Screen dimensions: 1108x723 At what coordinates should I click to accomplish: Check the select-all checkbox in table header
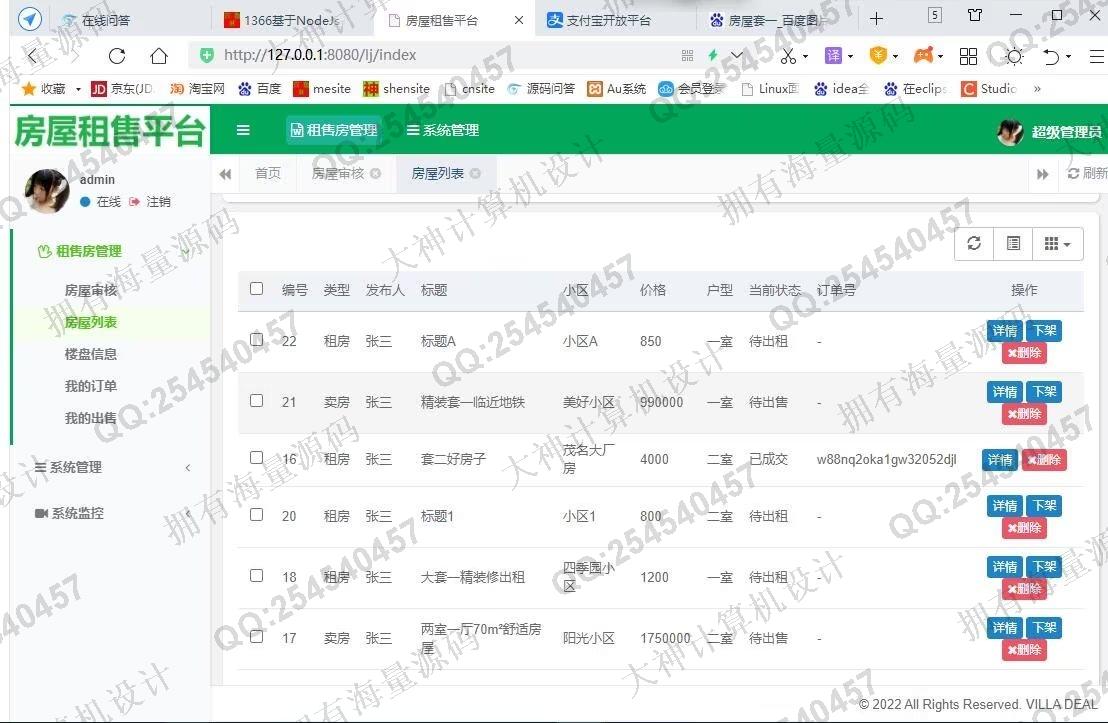257,289
